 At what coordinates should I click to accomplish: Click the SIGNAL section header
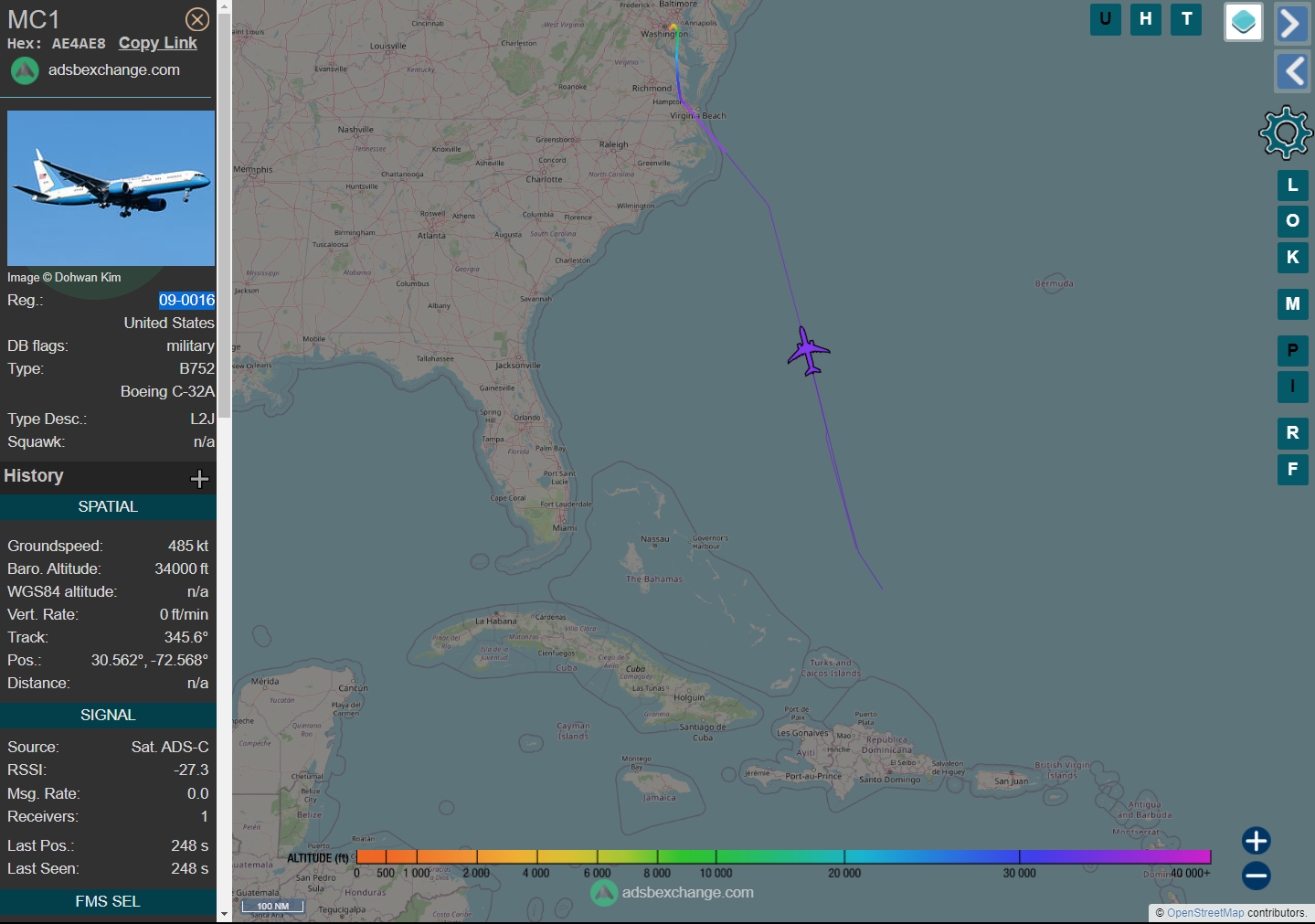(108, 716)
